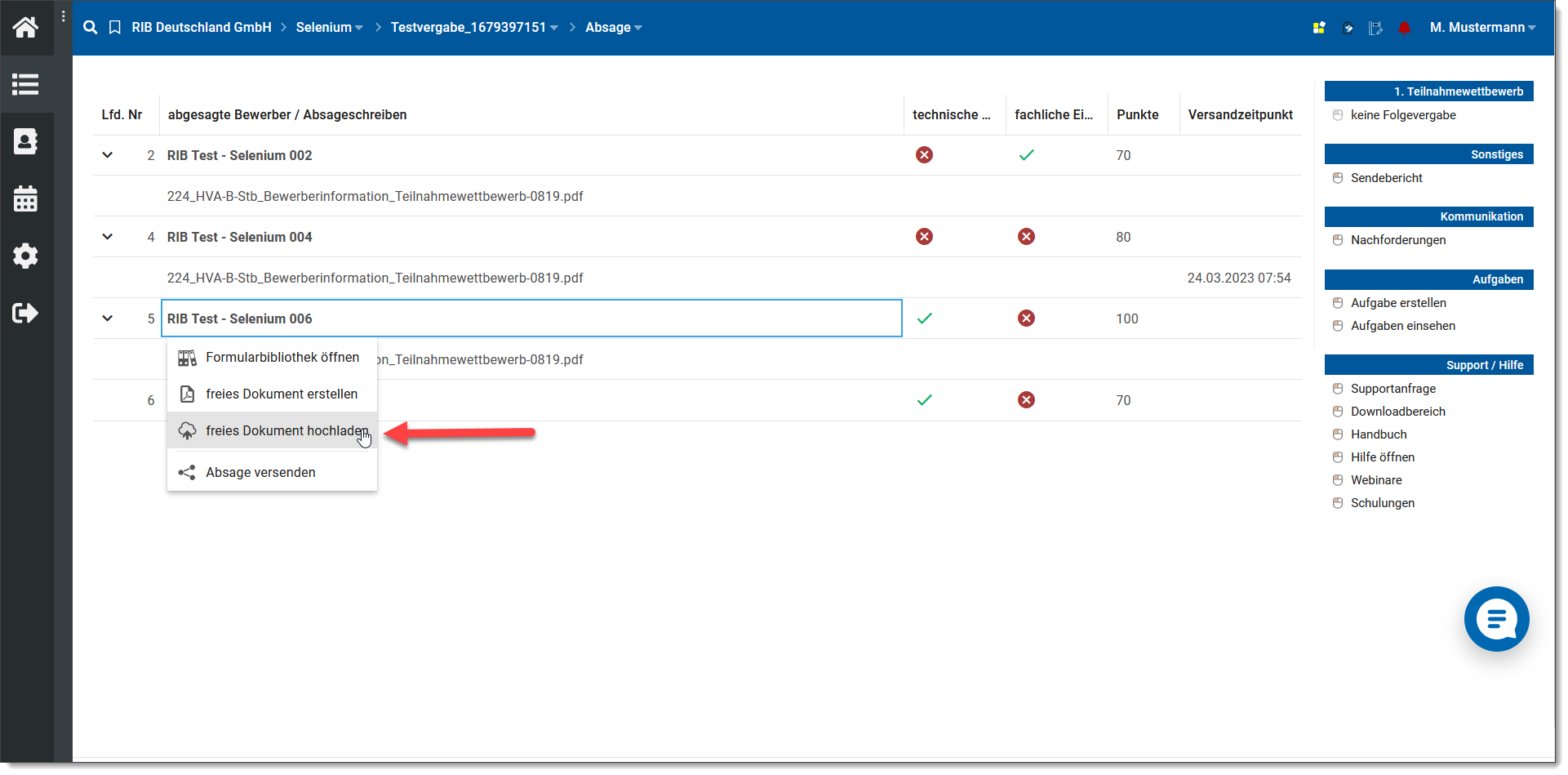
Task: Click the Kommunikation panel header
Action: tap(1428, 216)
